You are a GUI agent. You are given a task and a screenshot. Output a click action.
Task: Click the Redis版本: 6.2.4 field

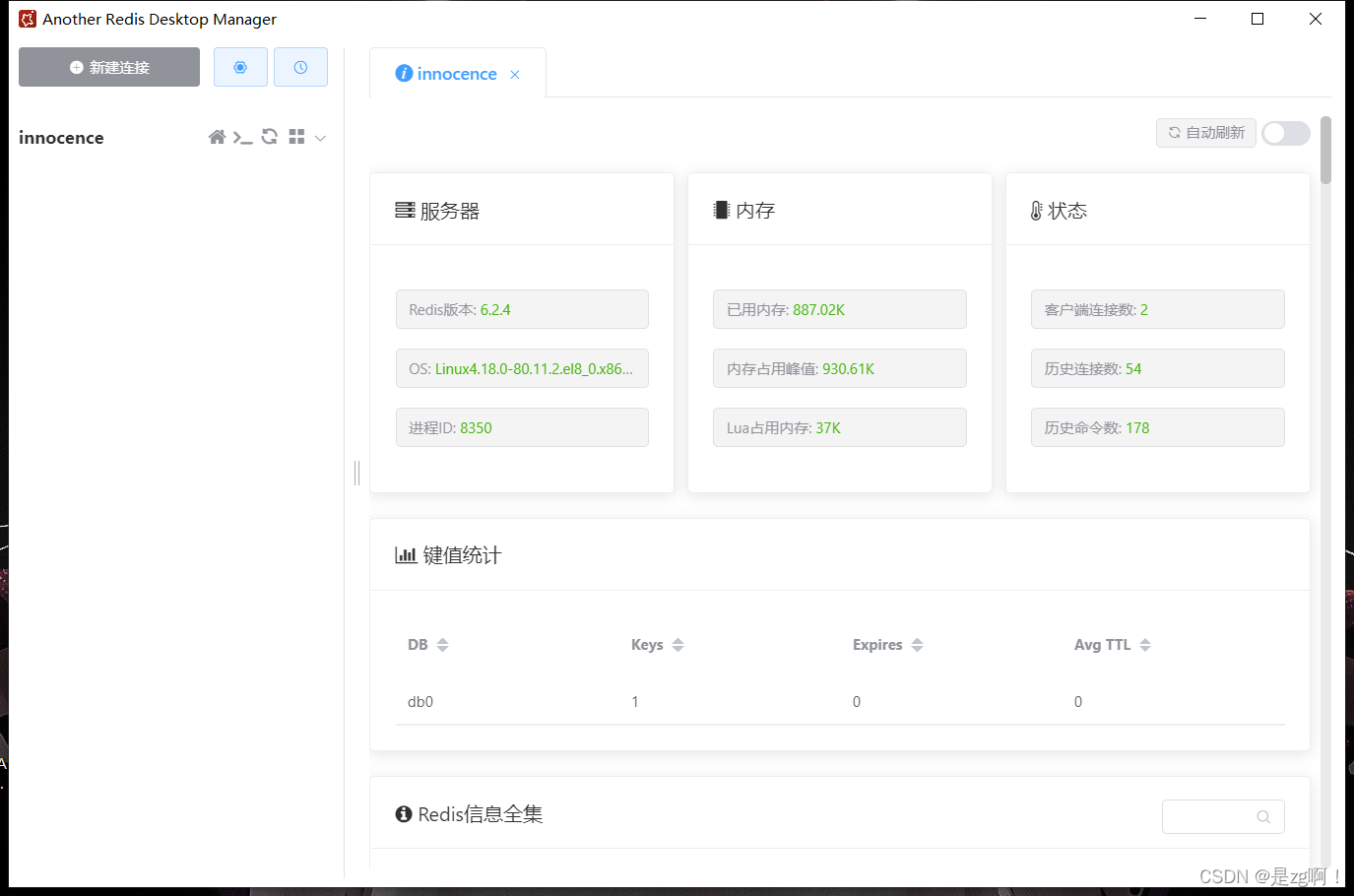click(522, 309)
